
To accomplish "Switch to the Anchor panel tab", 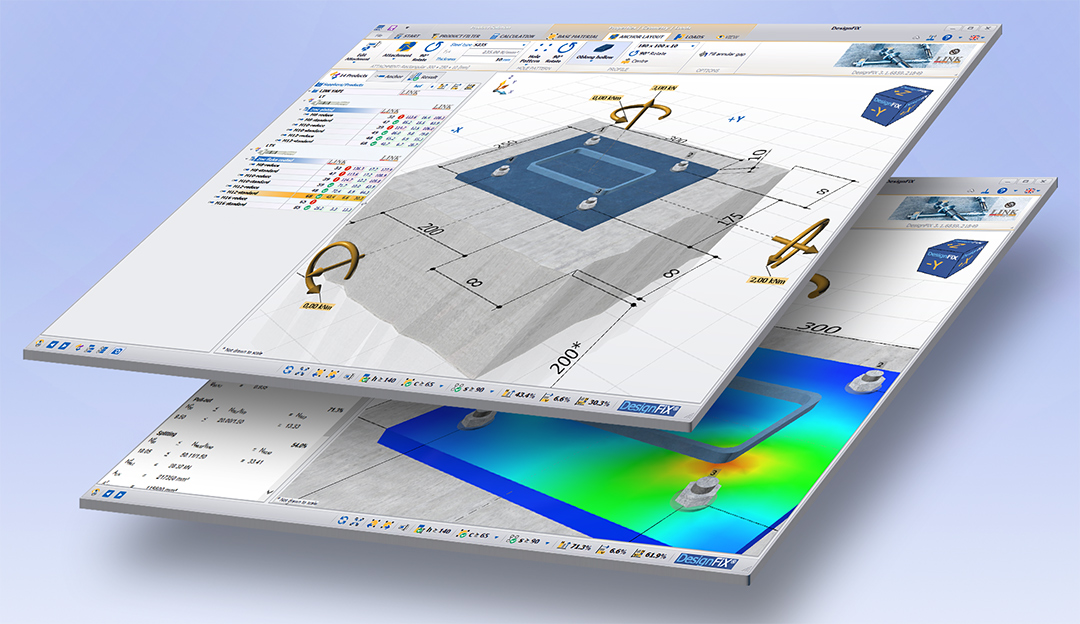I will coord(390,76).
